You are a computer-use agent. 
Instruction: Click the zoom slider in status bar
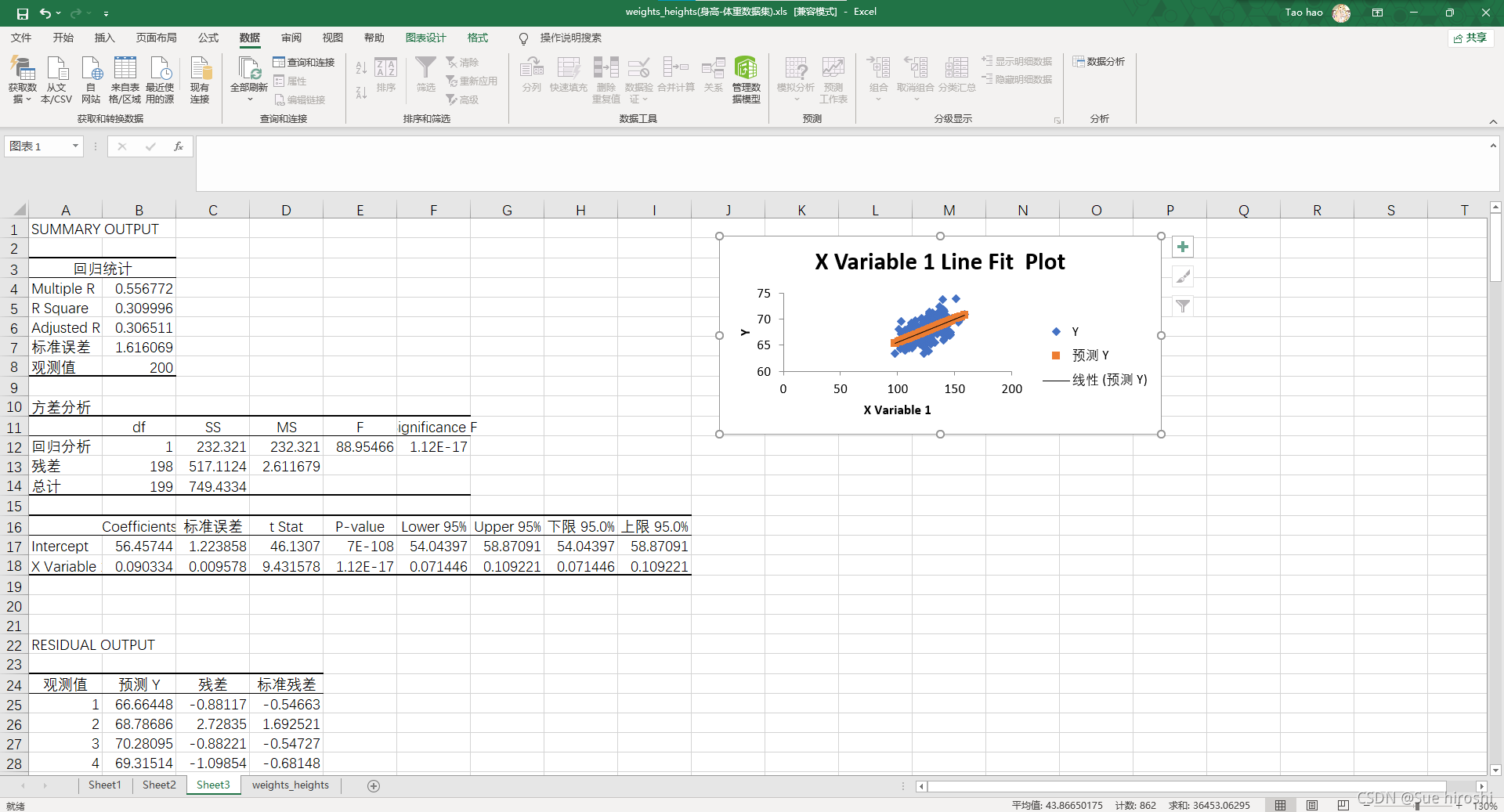coord(1418,805)
